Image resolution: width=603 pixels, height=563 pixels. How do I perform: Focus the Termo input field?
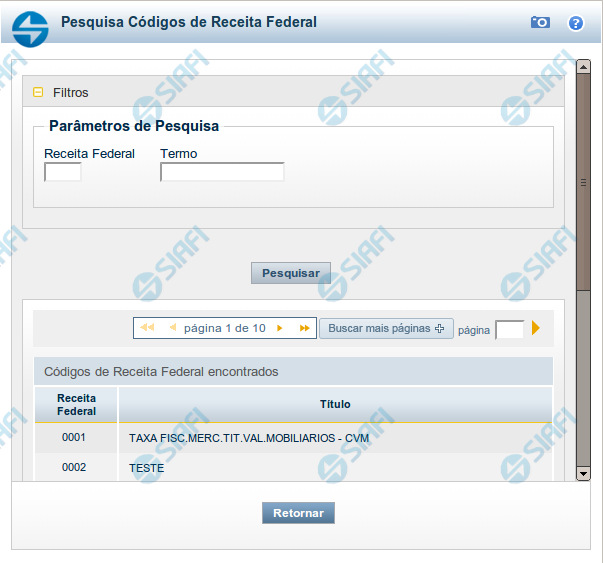[x=222, y=173]
